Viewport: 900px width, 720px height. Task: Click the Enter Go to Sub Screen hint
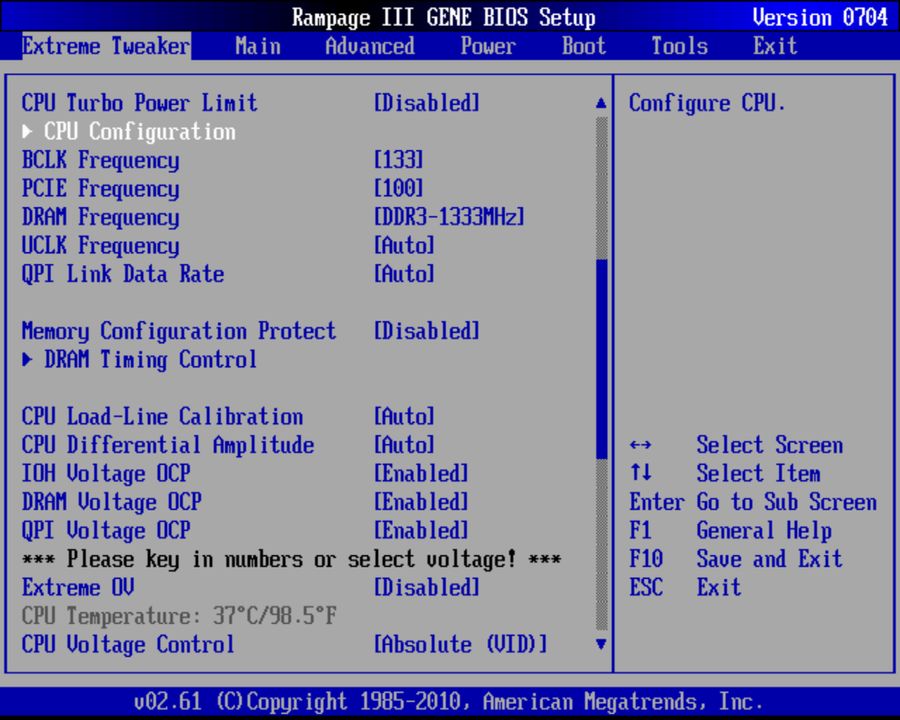pos(753,502)
